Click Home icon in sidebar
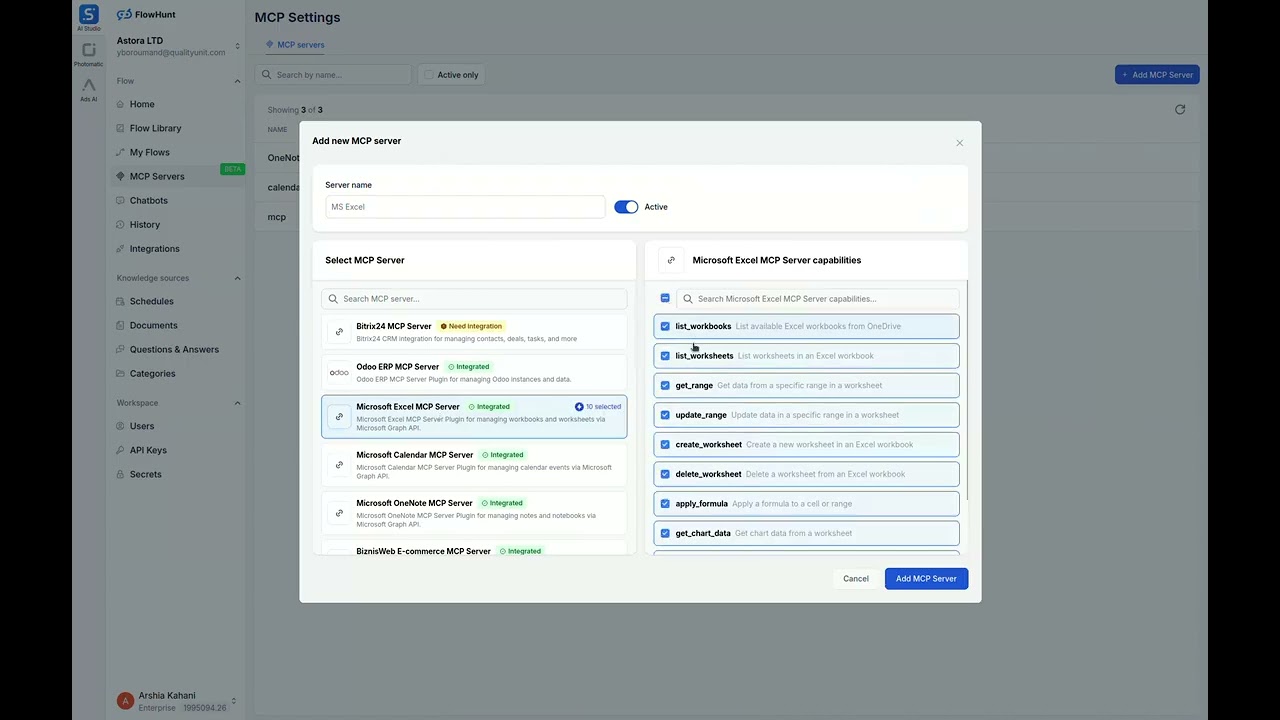Viewport: 1280px width, 720px height. 121,104
